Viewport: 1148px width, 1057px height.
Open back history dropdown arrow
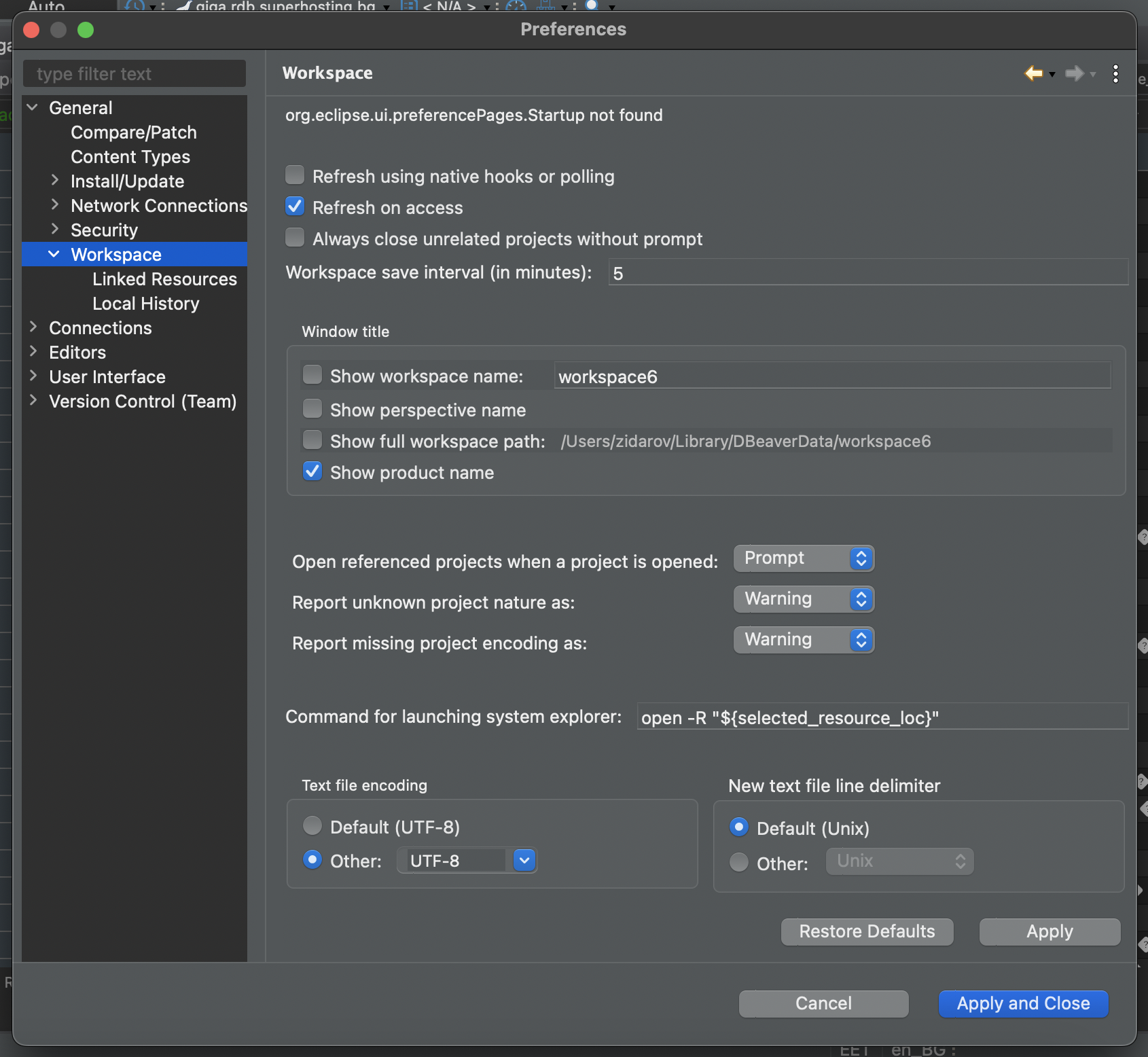click(1052, 74)
